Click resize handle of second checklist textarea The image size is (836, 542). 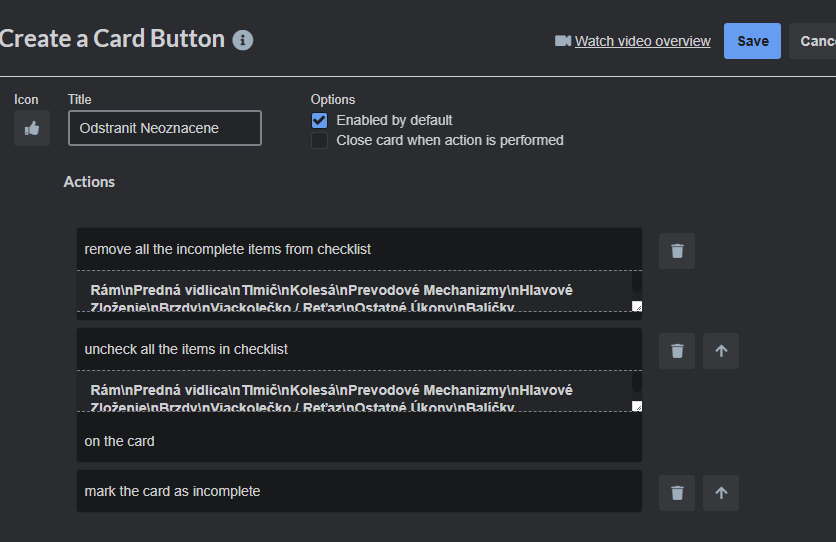[637, 406]
